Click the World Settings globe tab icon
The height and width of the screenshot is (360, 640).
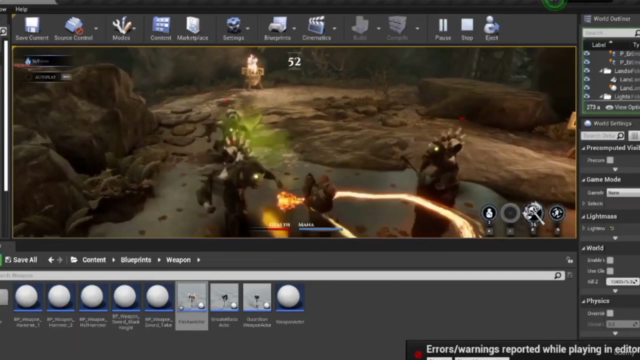[x=588, y=123]
